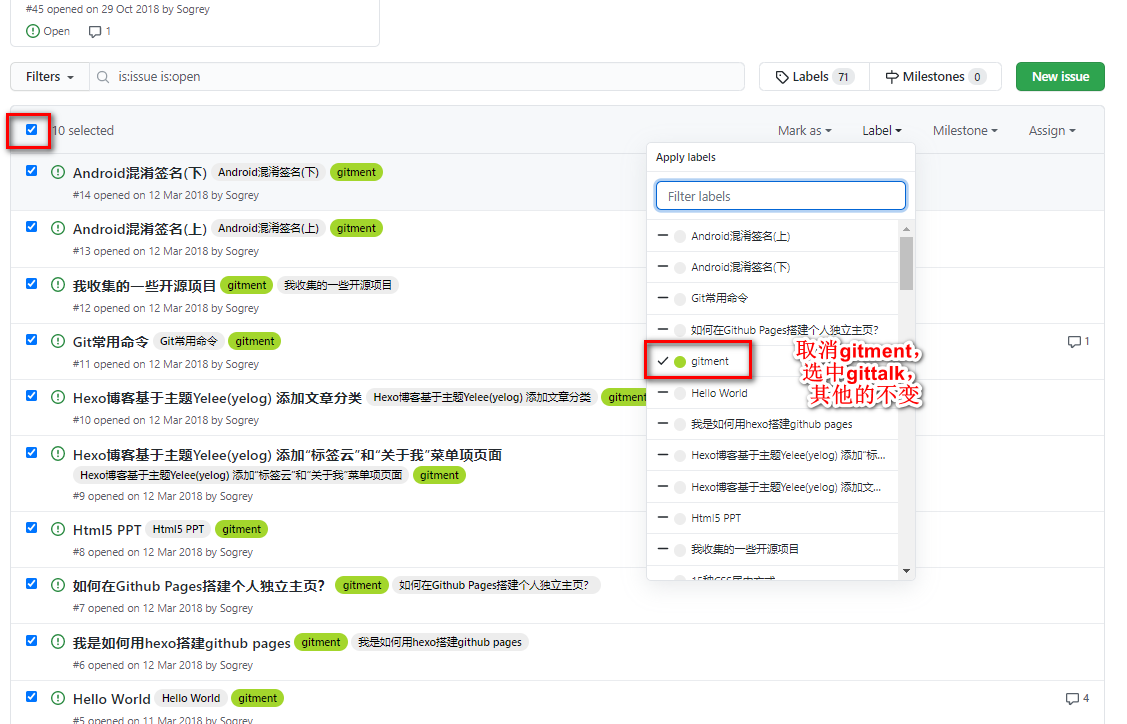The height and width of the screenshot is (724, 1127).
Task: Open the 我收集的一些开源项目 issue link
Action: [x=144, y=286]
